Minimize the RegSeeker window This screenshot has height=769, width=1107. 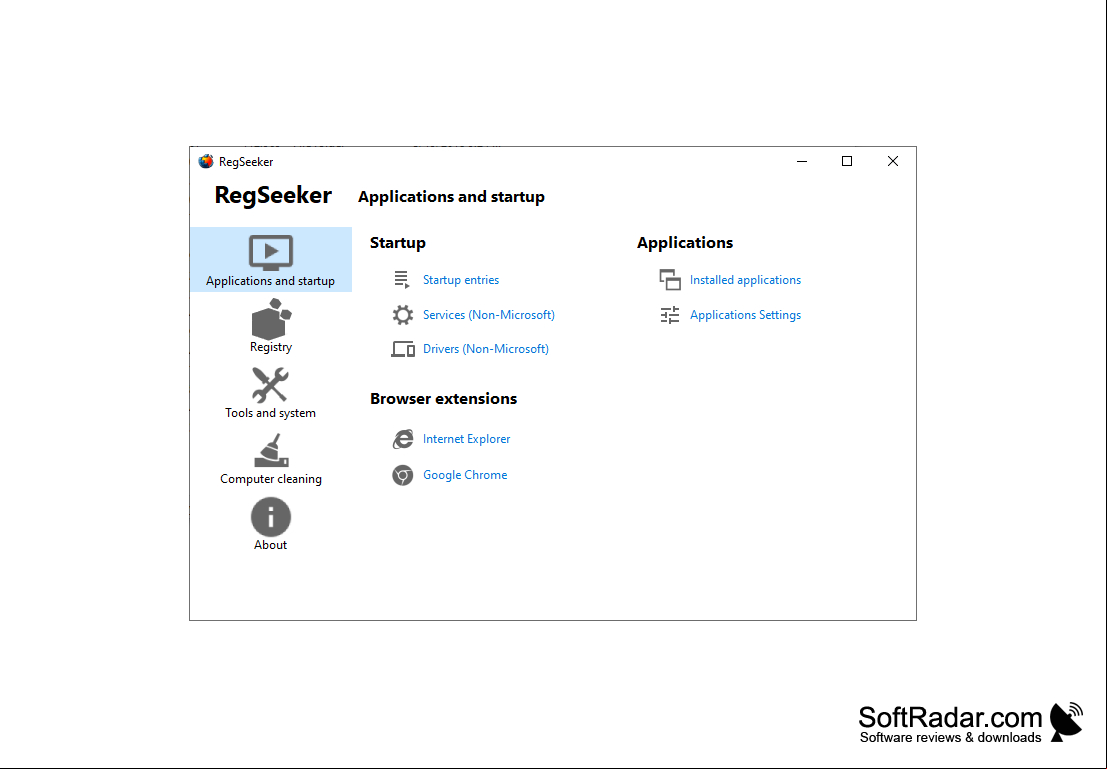pyautogui.click(x=802, y=162)
